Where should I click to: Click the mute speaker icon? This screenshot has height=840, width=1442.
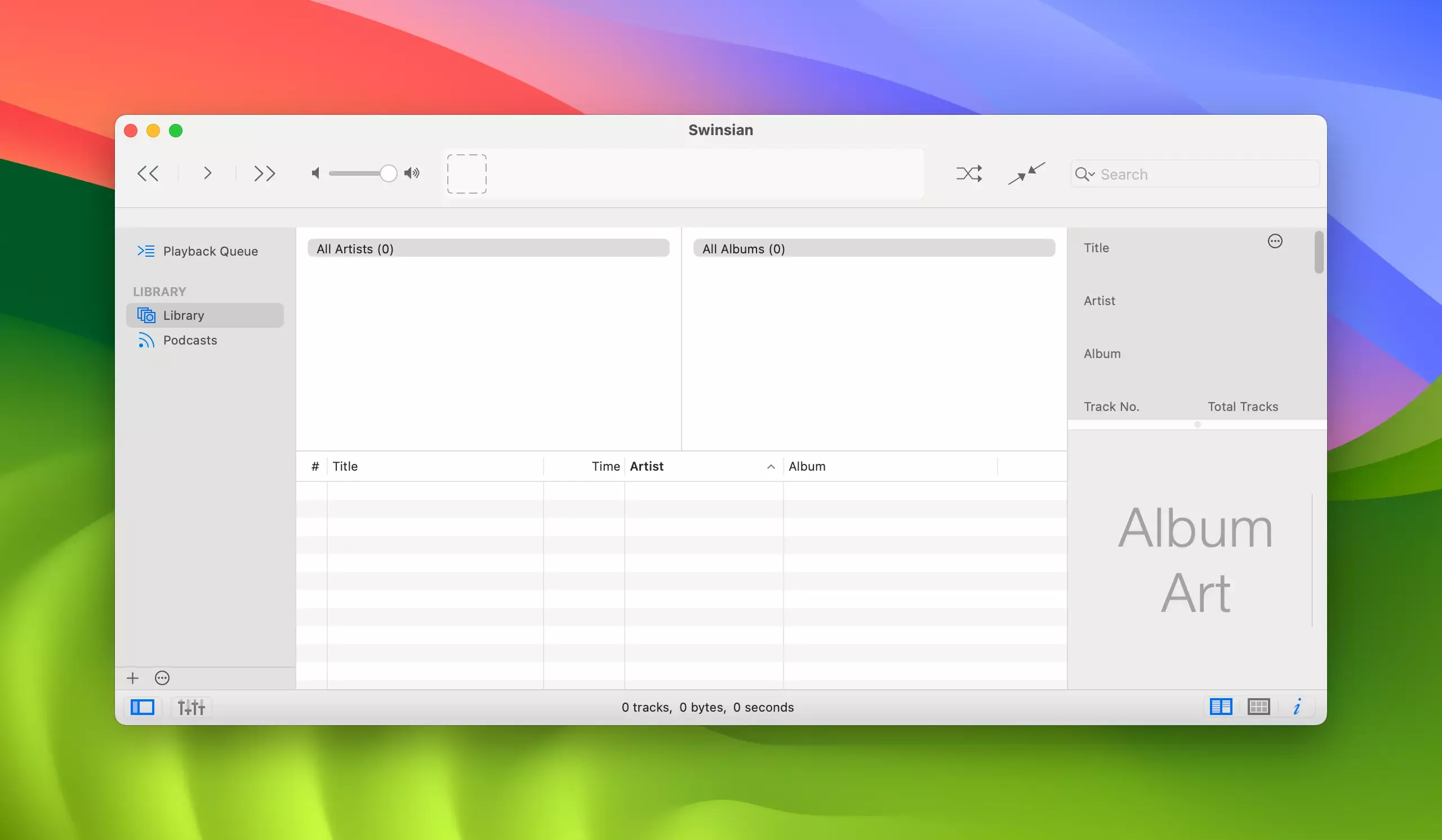coord(315,173)
